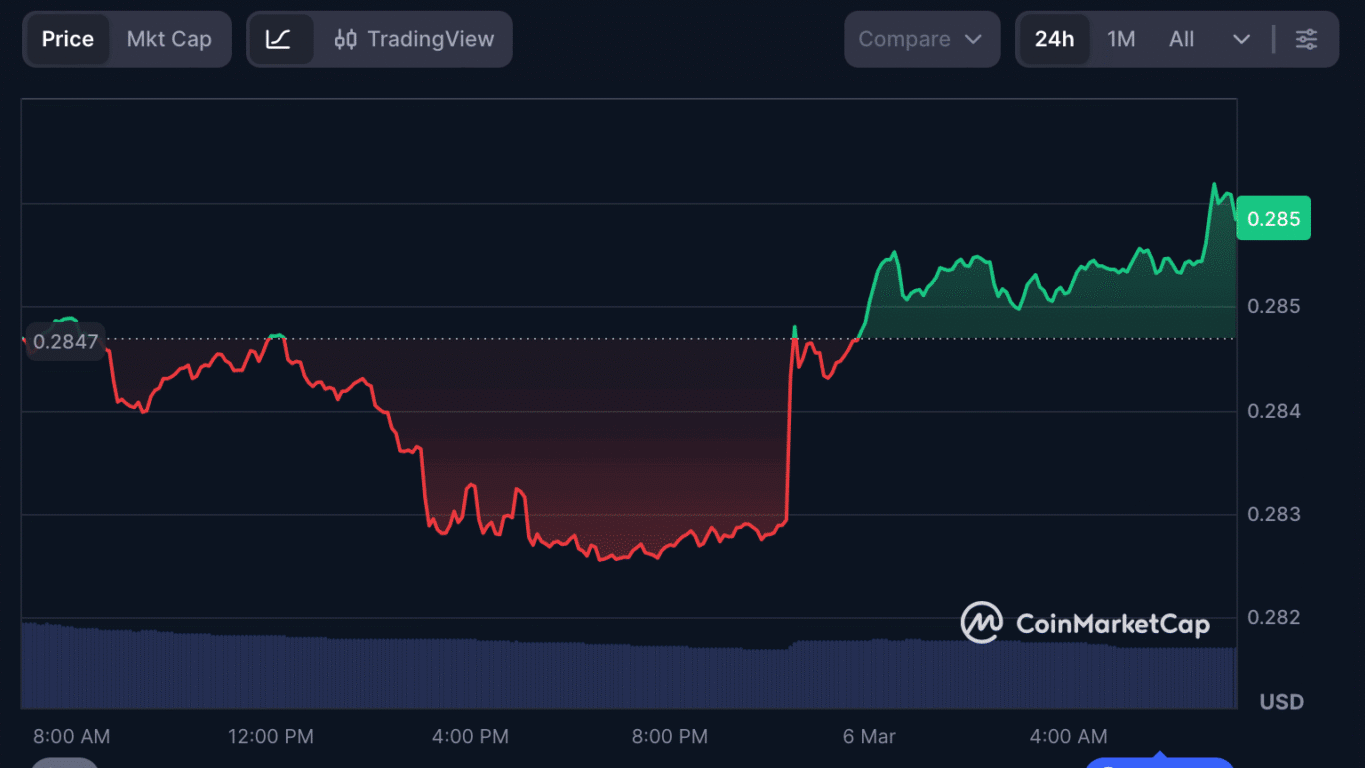Click the CoinMarketCap logo watermark
Screen dimensions: 1365x768
[1085, 624]
